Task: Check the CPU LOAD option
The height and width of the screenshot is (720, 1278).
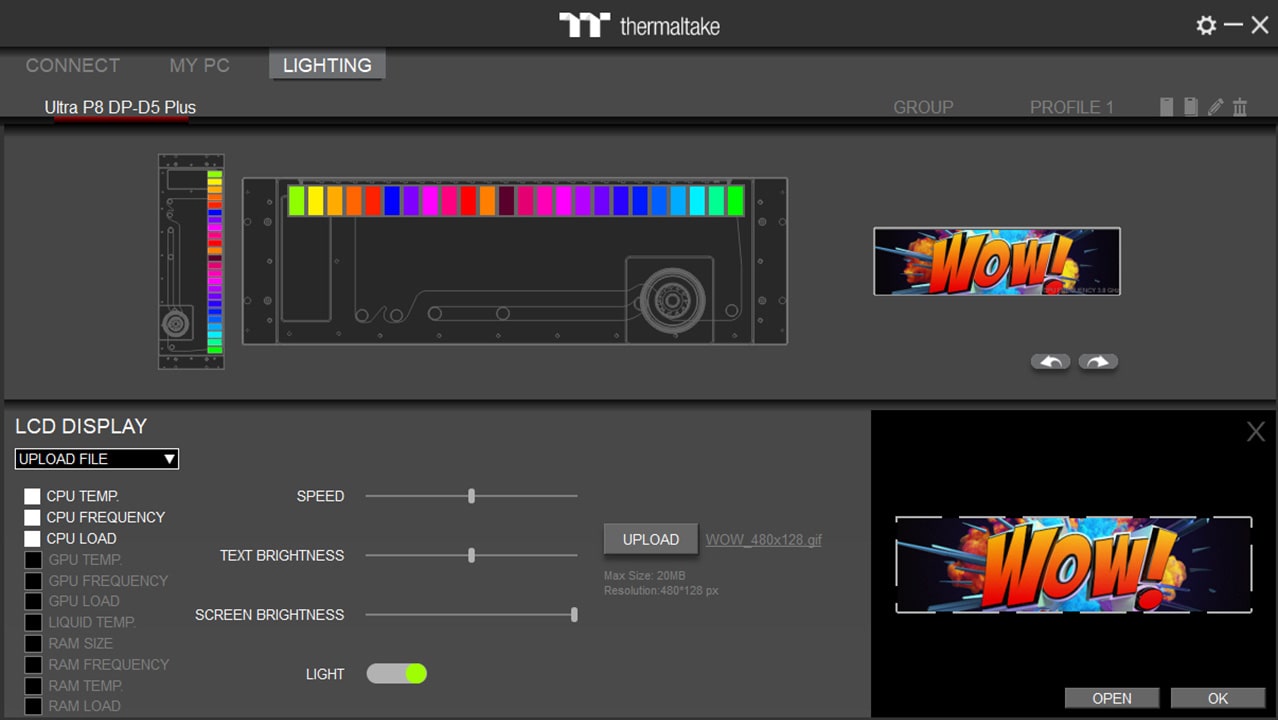Action: (33, 538)
